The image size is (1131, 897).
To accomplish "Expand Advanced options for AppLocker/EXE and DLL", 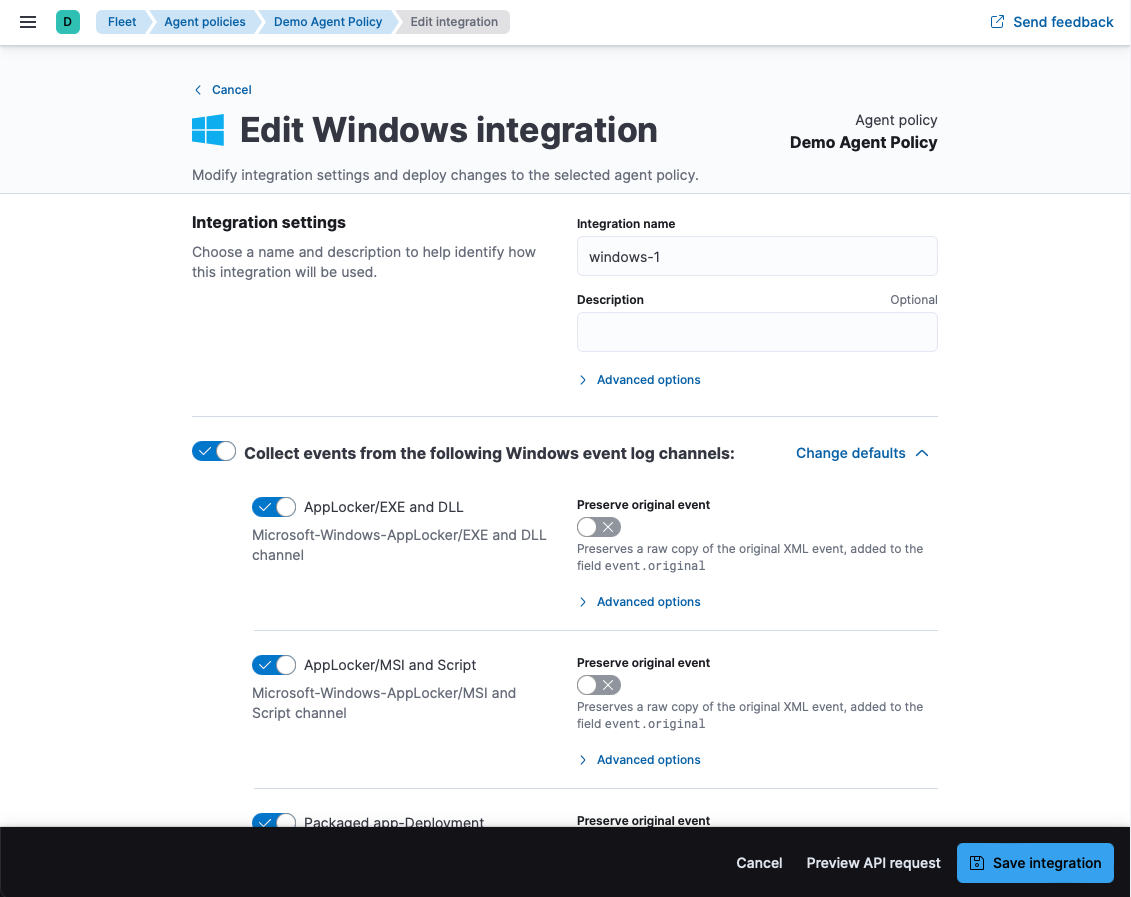I will (x=648, y=602).
